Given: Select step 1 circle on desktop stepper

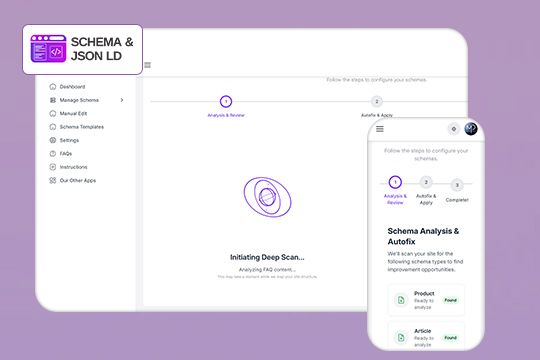Looking at the screenshot, I should pos(226,102).
